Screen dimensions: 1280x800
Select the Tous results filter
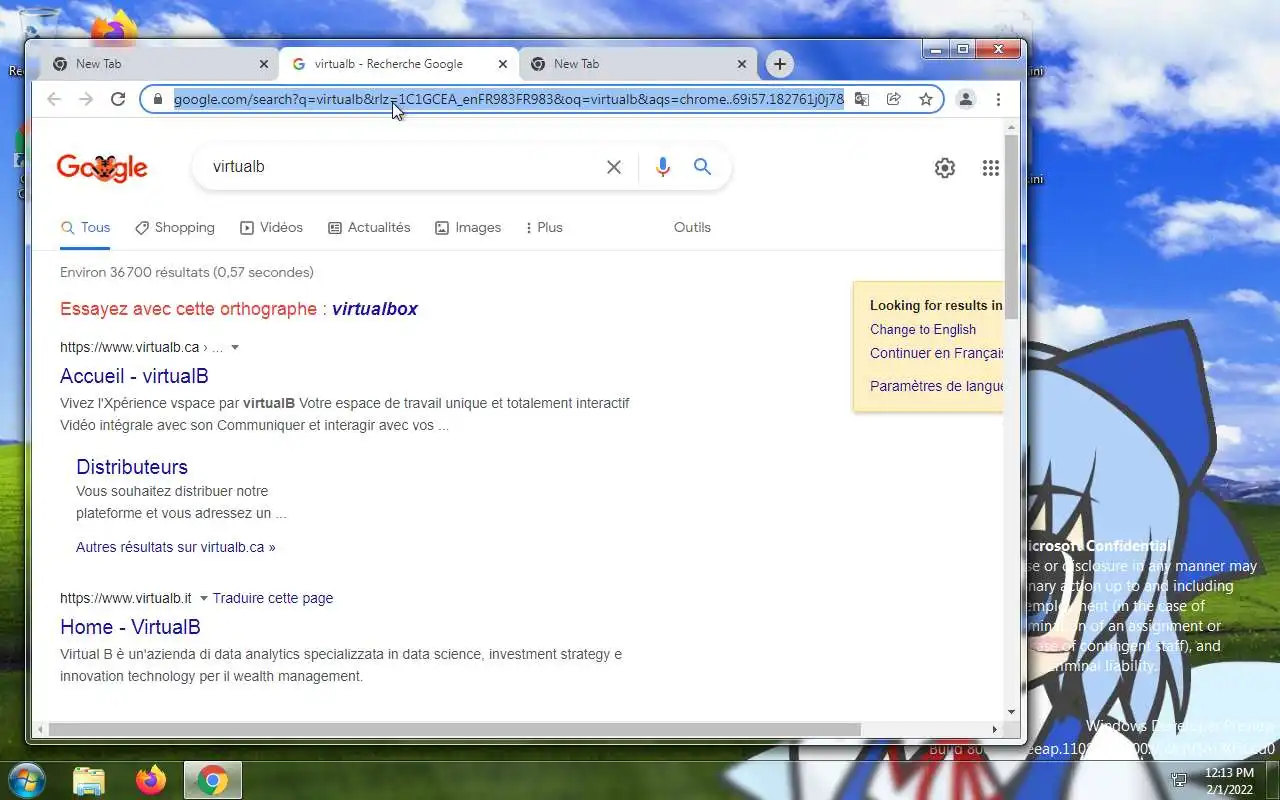click(85, 228)
